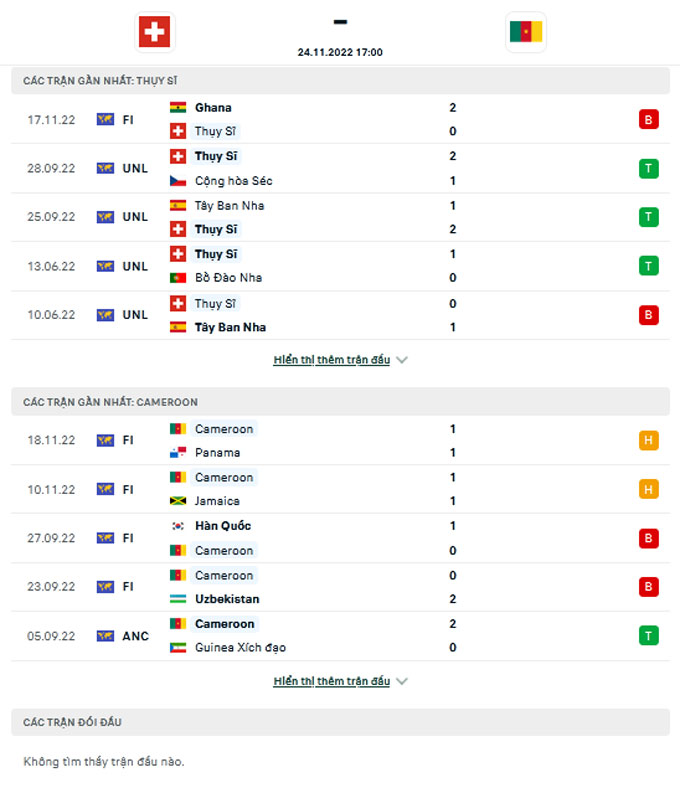Screen dimensions: 680x788
Task: Click the orange H badge for the Panama match
Action: pyautogui.click(x=648, y=440)
